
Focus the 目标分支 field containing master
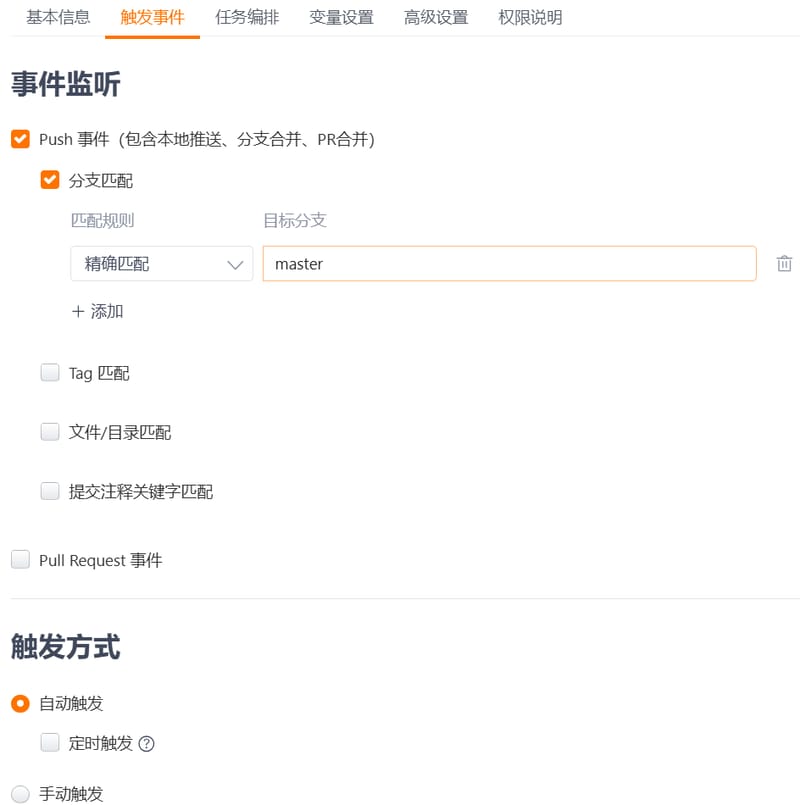[509, 263]
